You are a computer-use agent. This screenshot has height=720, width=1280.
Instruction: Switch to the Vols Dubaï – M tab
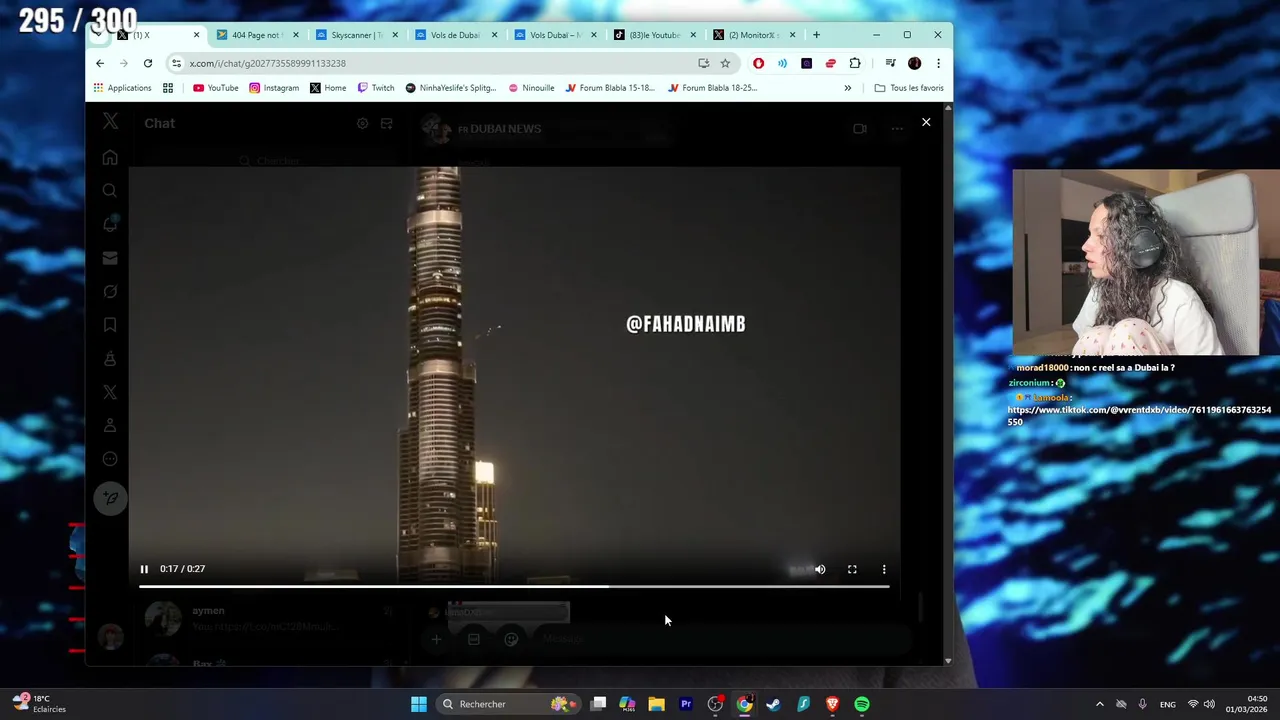pos(554,35)
